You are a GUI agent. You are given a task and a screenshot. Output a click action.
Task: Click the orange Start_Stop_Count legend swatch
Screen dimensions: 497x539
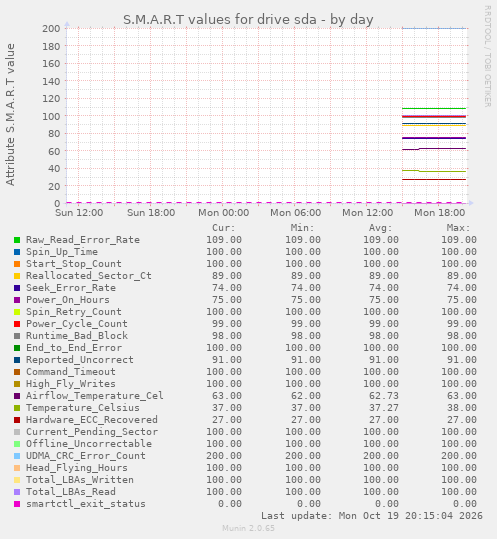(17, 264)
